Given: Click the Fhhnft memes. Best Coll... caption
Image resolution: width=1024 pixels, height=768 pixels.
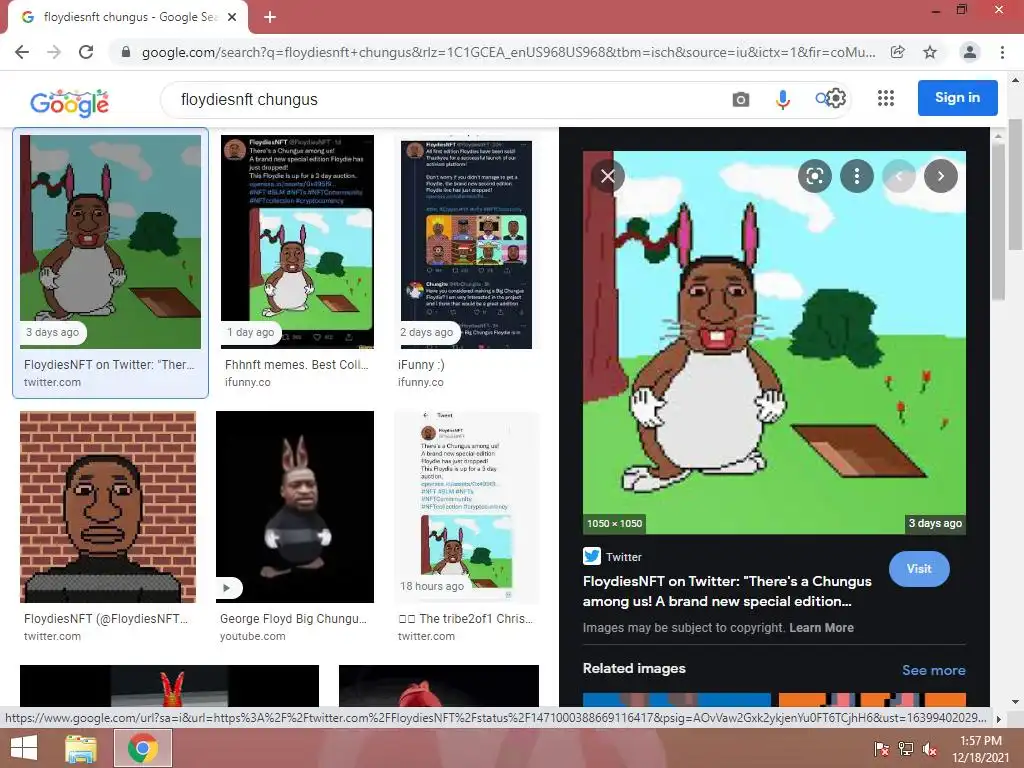Looking at the screenshot, I should pos(296,364).
